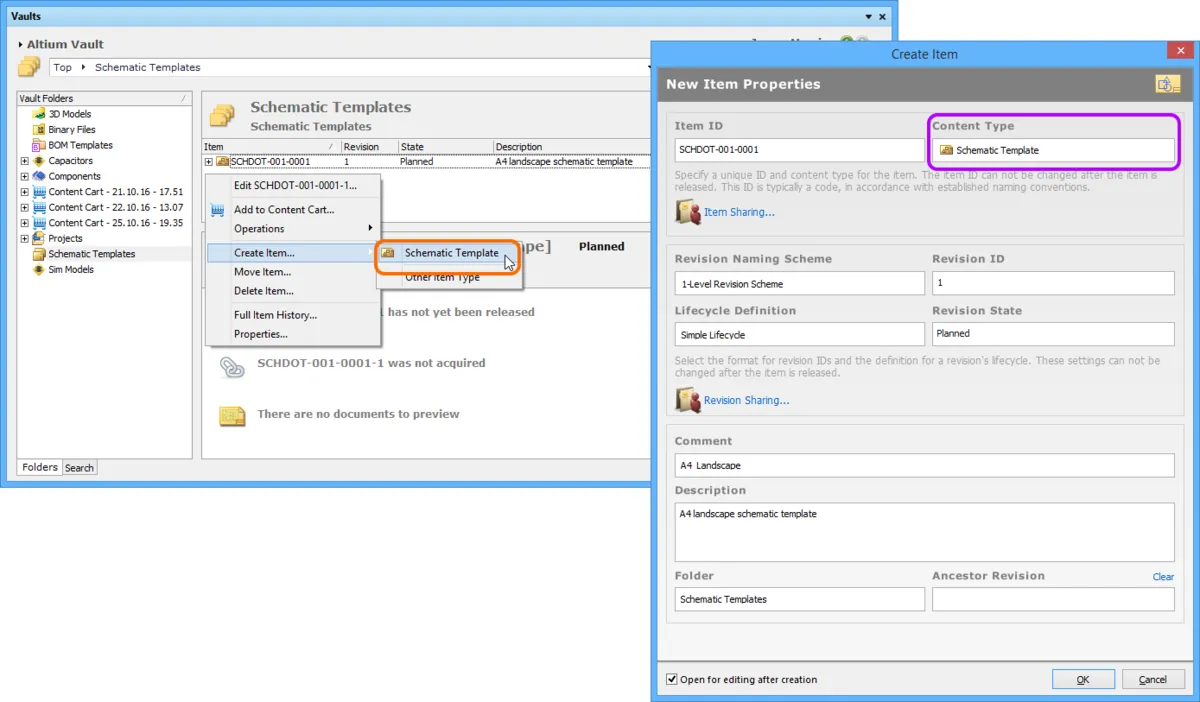Click the vault folder icon beside breadcrumb
Image resolution: width=1200 pixels, height=702 pixels.
coord(30,67)
